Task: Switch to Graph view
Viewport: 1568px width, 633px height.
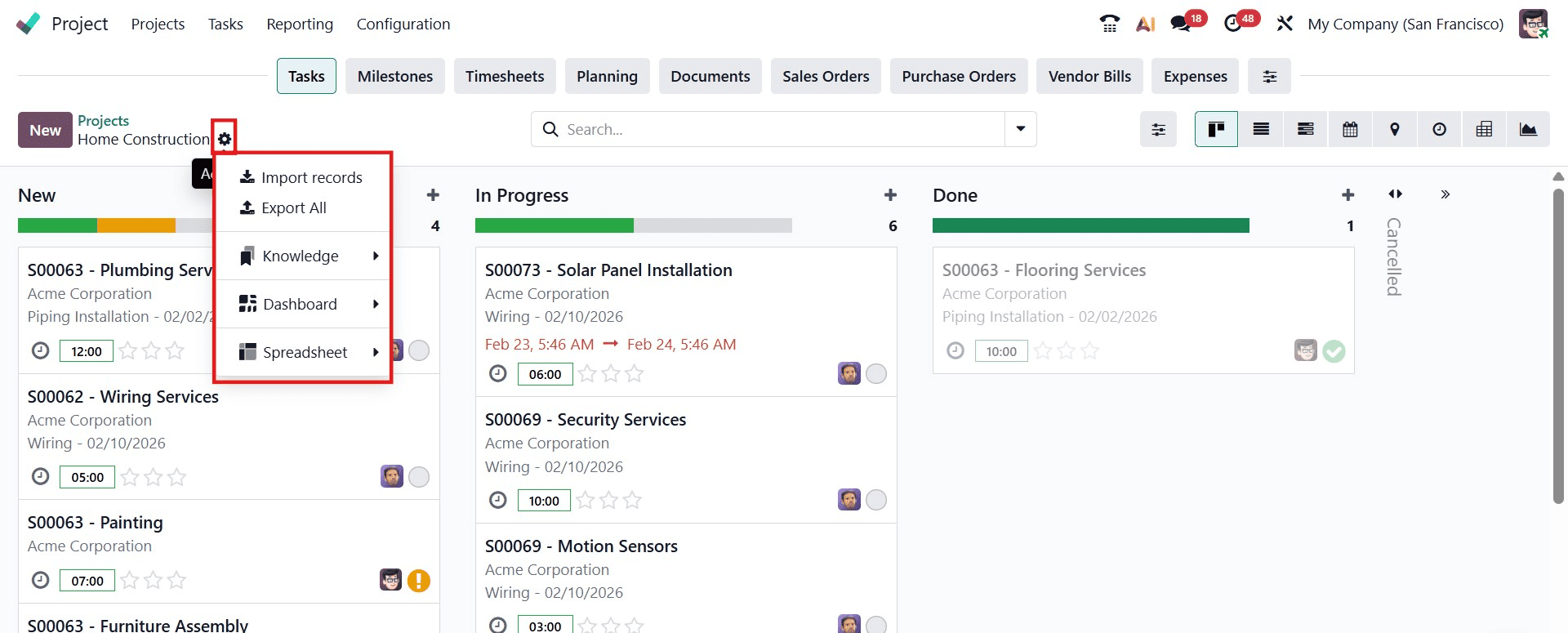Action: [x=1528, y=129]
